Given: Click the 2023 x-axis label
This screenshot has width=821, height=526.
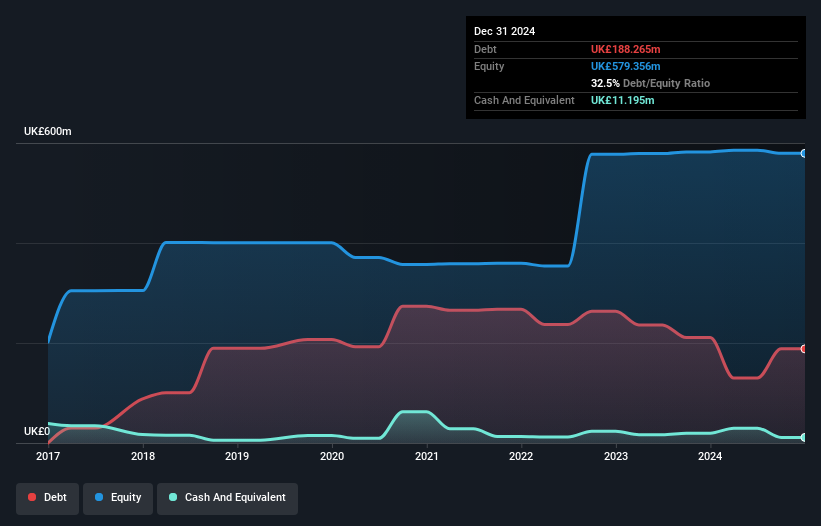Looking at the screenshot, I should pos(616,456).
